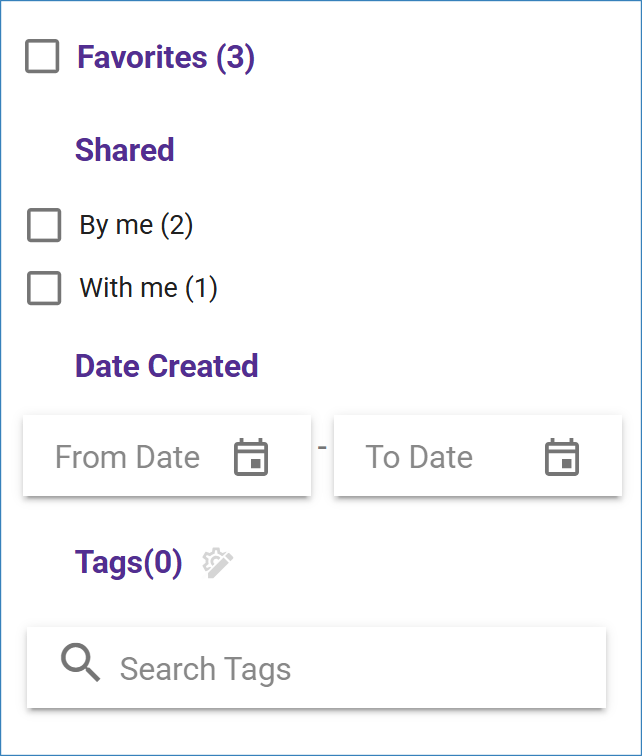642x756 pixels.
Task: Click the Tags(0) section heading
Action: click(129, 563)
